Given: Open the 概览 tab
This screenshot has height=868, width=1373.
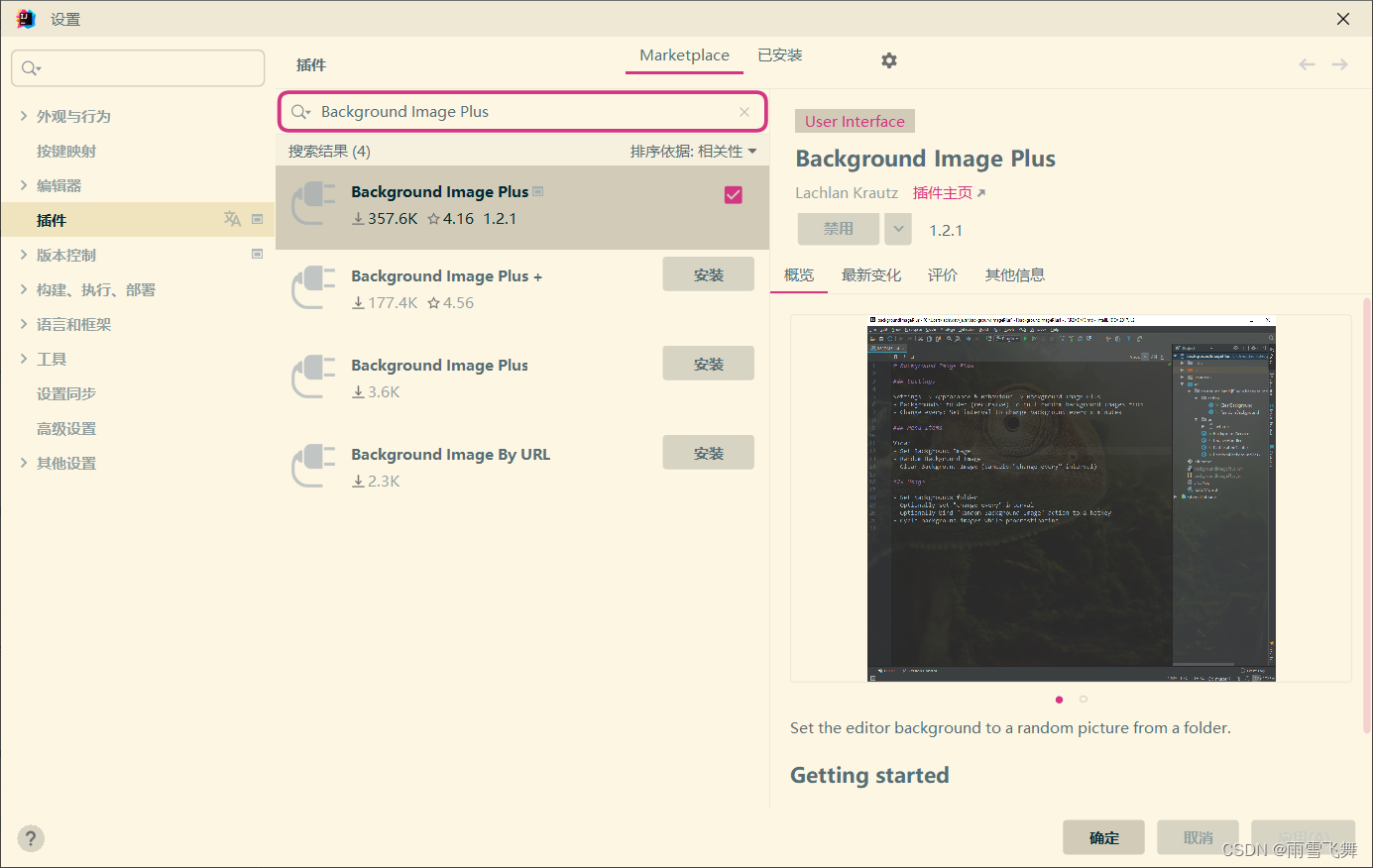Looking at the screenshot, I should pyautogui.click(x=799, y=275).
